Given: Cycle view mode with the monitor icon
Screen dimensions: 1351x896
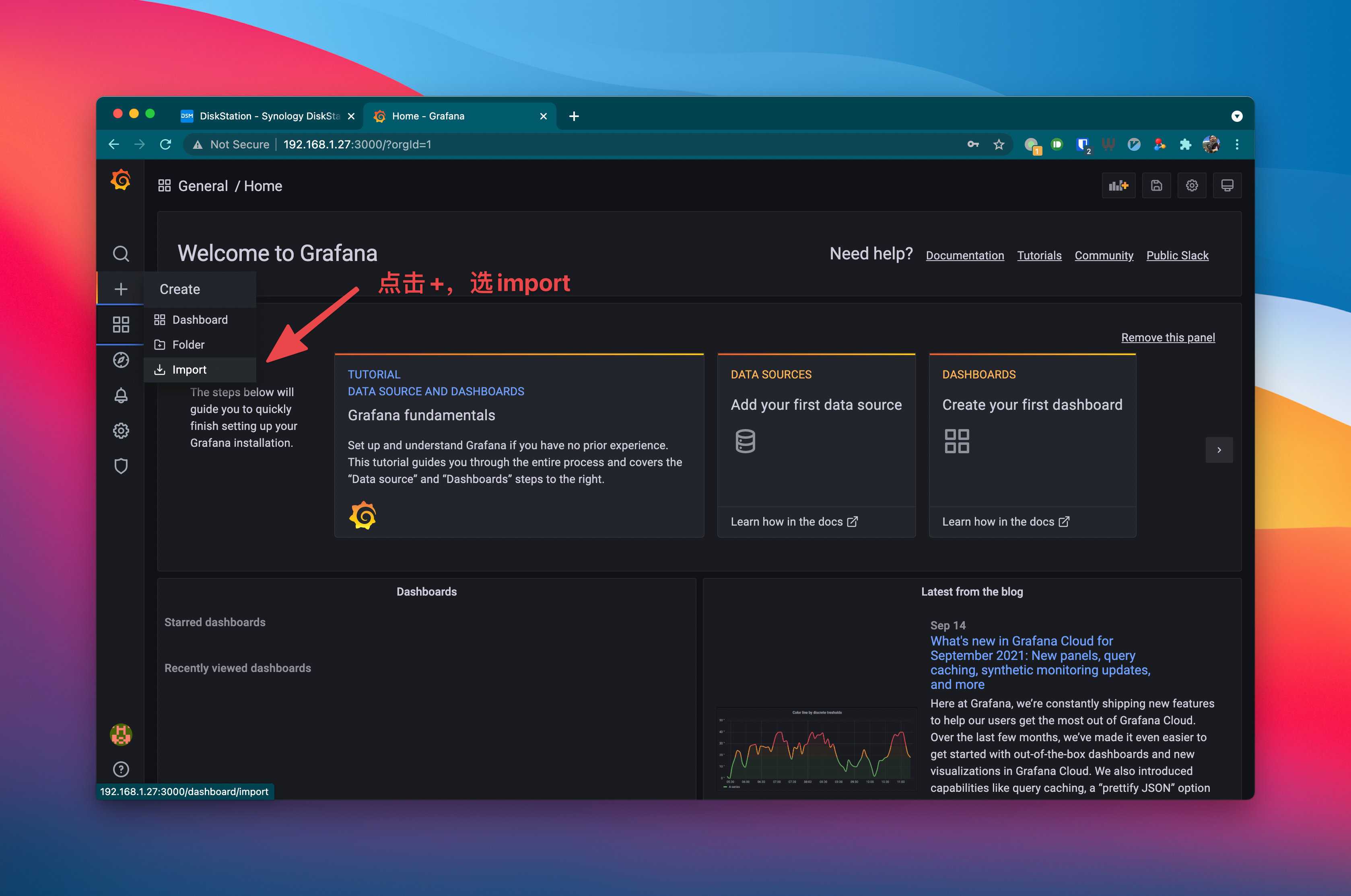Looking at the screenshot, I should point(1227,186).
